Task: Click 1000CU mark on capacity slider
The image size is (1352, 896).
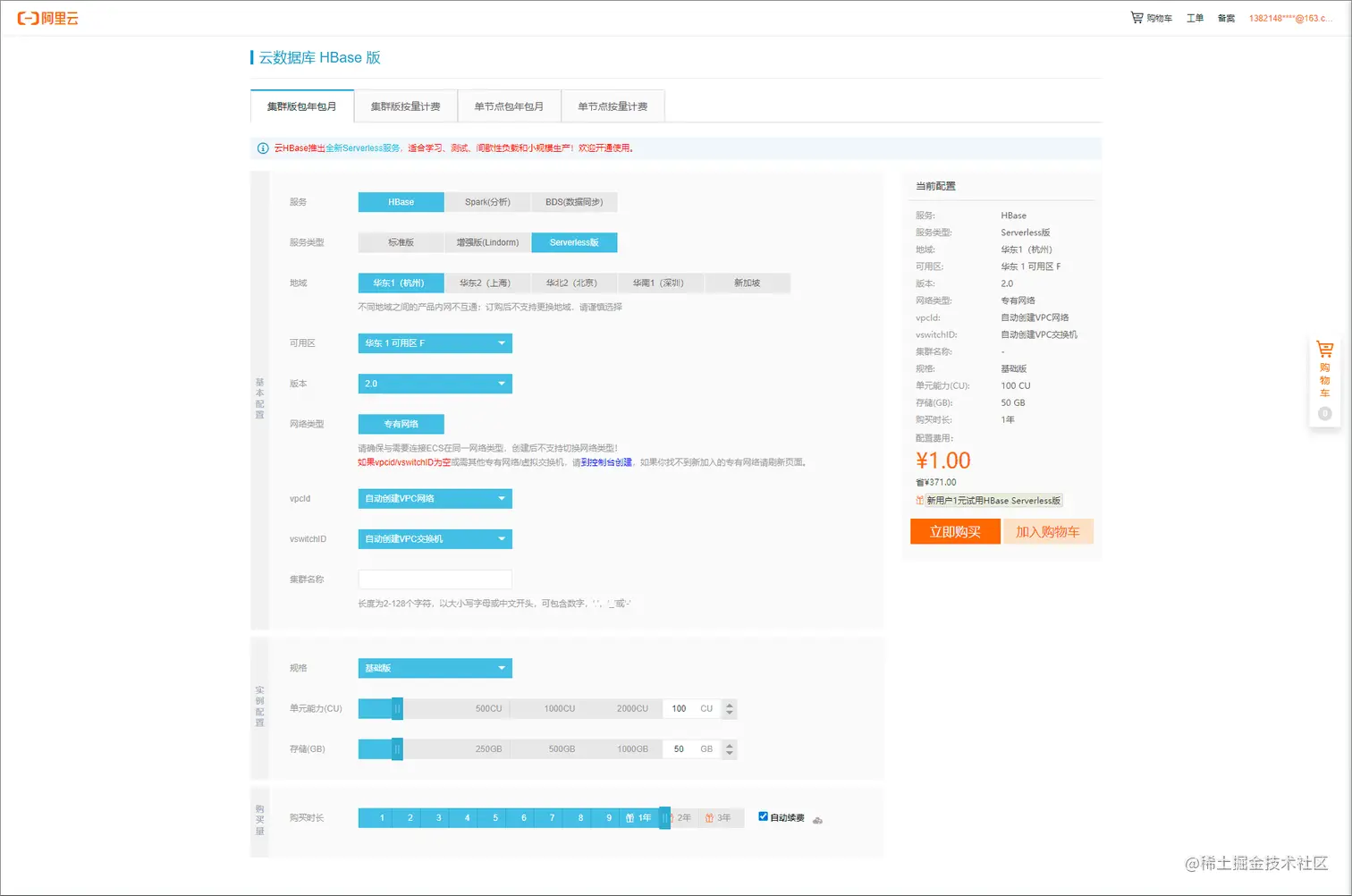Action: 560,709
